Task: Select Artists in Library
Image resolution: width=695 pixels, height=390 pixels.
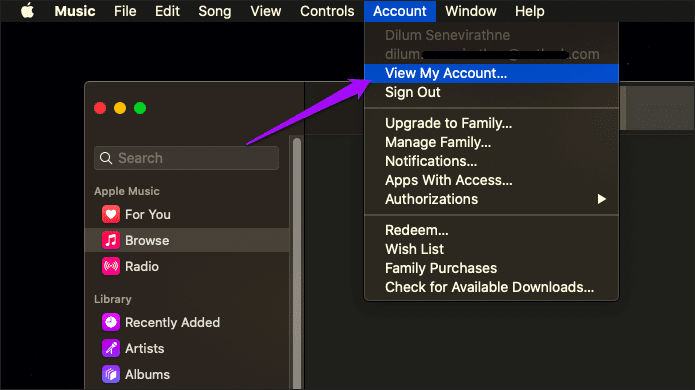Action: [x=187, y=348]
